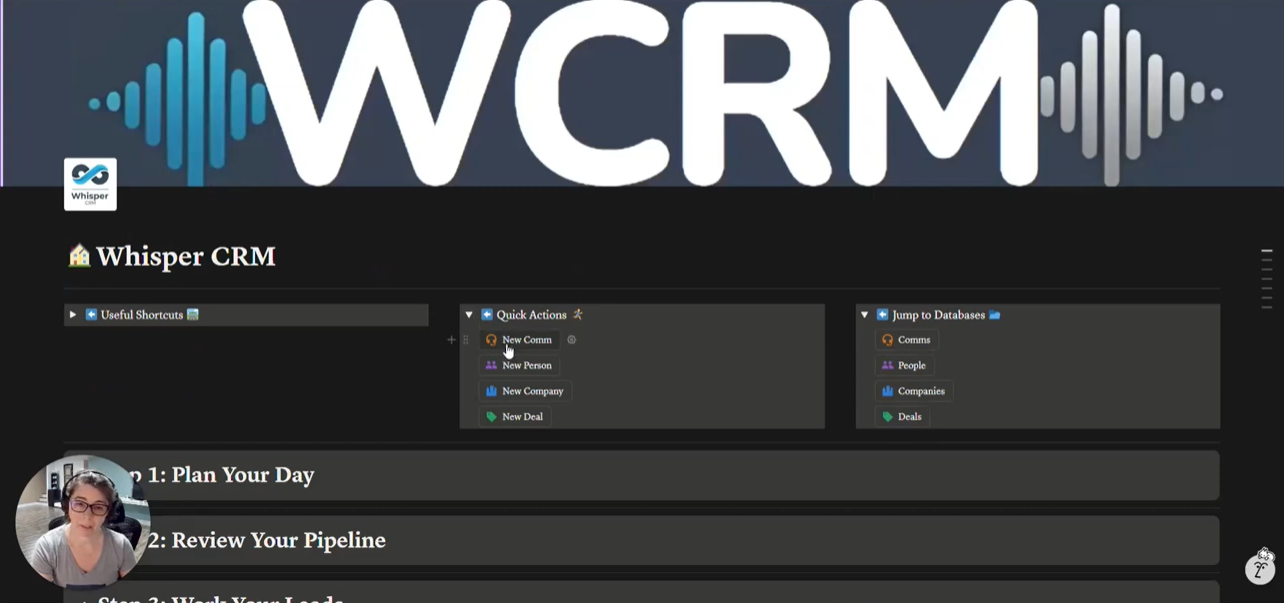Click the plus icon beside New Comm
The image size is (1284, 603).
pos(451,340)
